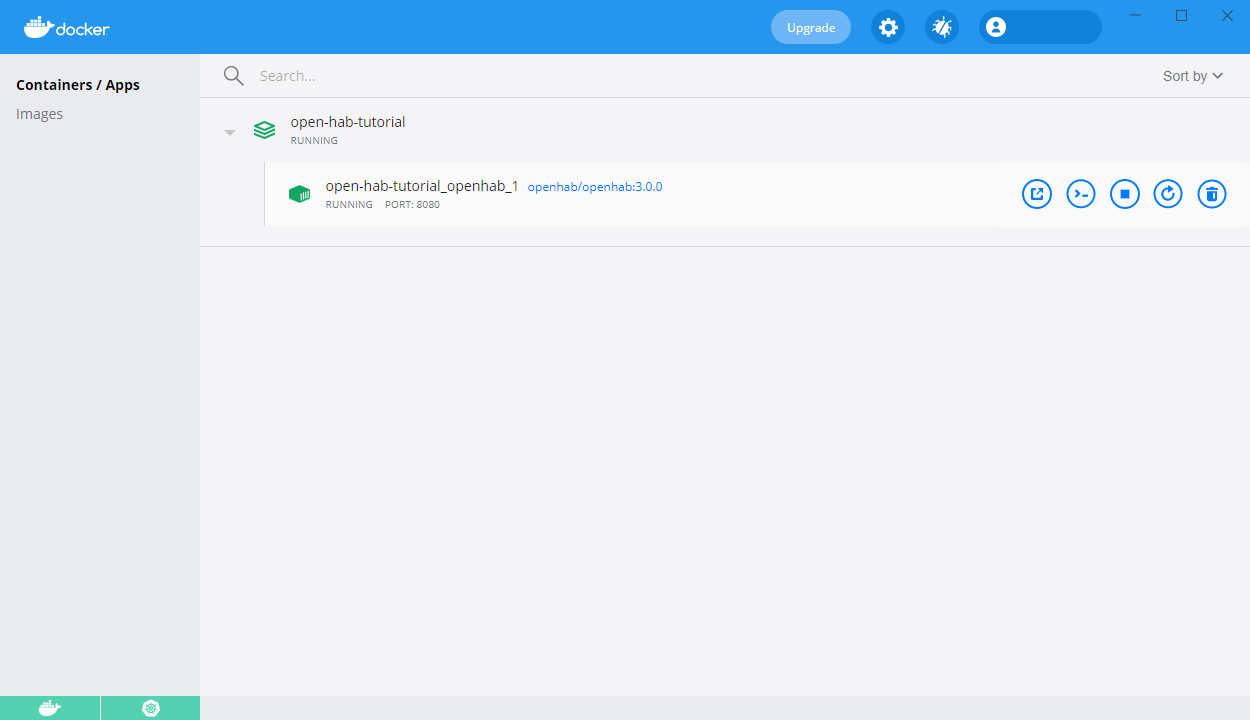Open the signed-in account menu
The image size is (1250, 720).
(x=995, y=27)
